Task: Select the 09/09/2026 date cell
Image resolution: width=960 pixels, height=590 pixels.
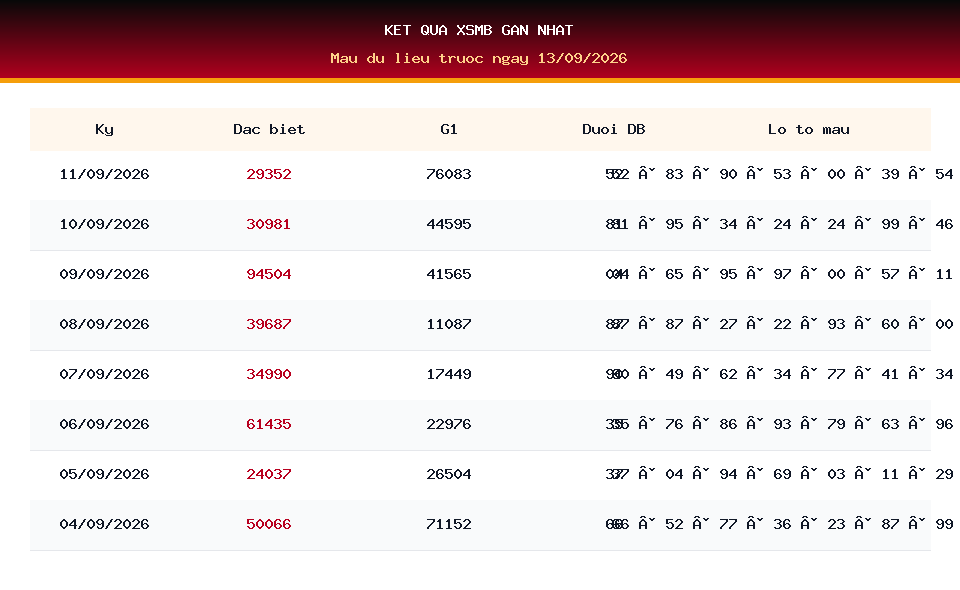Action: pyautogui.click(x=104, y=274)
